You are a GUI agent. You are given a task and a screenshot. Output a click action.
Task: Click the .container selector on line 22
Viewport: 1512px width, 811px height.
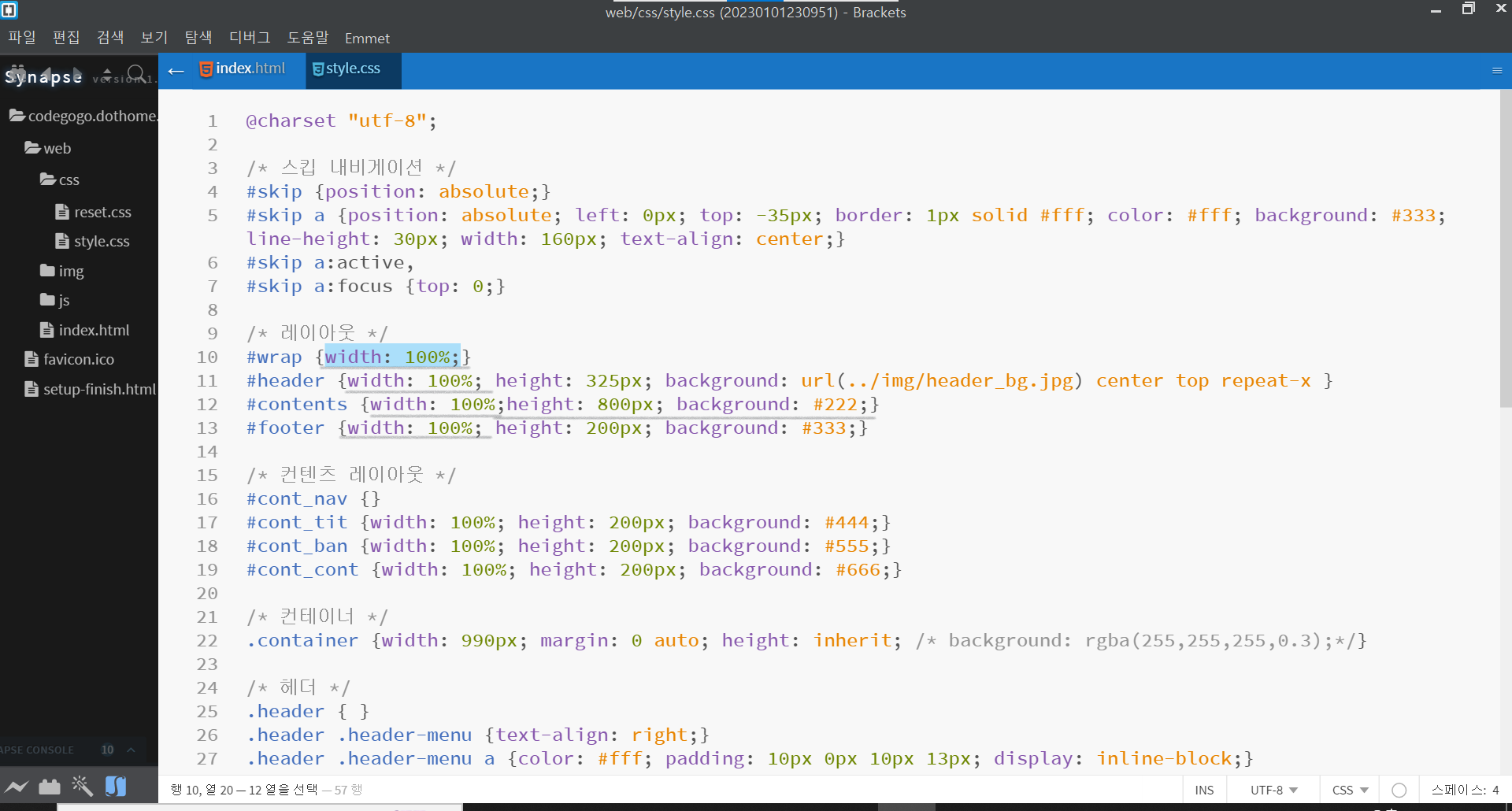click(x=302, y=640)
